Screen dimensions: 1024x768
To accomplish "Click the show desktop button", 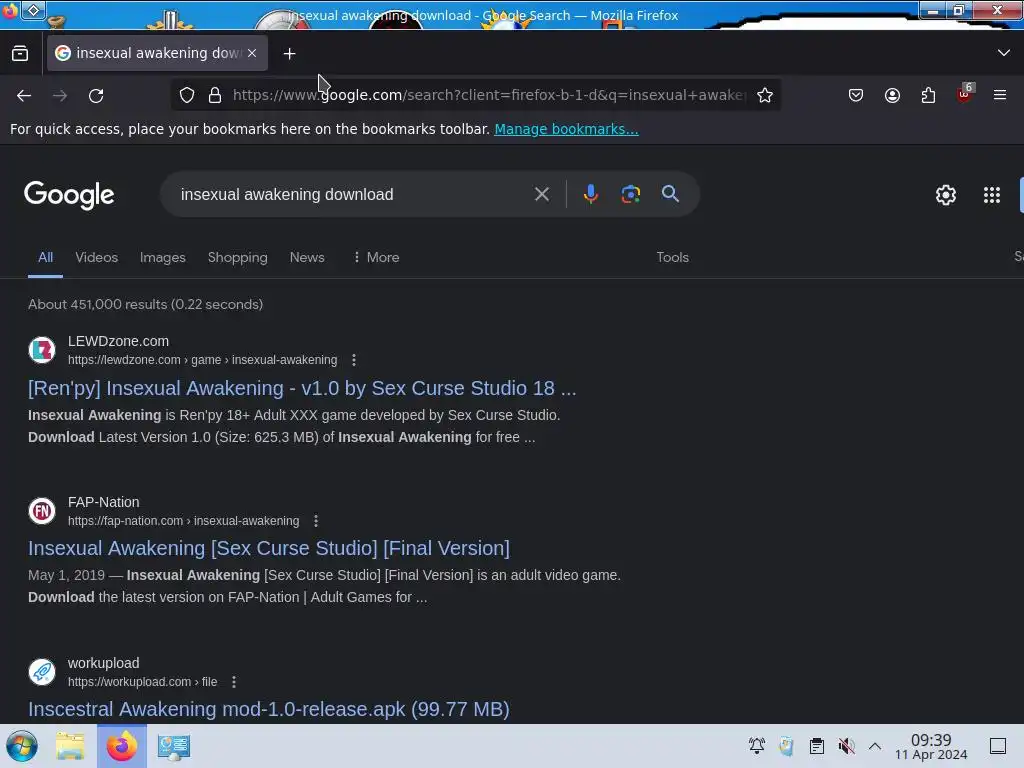I will (x=998, y=746).
